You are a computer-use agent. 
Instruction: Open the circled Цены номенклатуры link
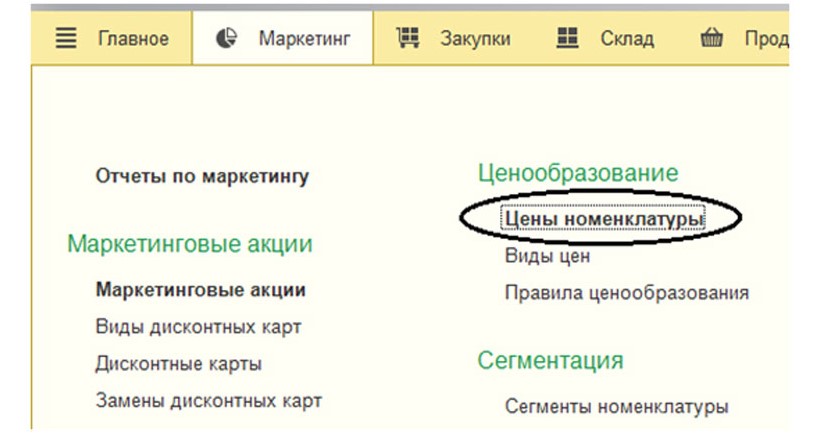click(x=604, y=218)
